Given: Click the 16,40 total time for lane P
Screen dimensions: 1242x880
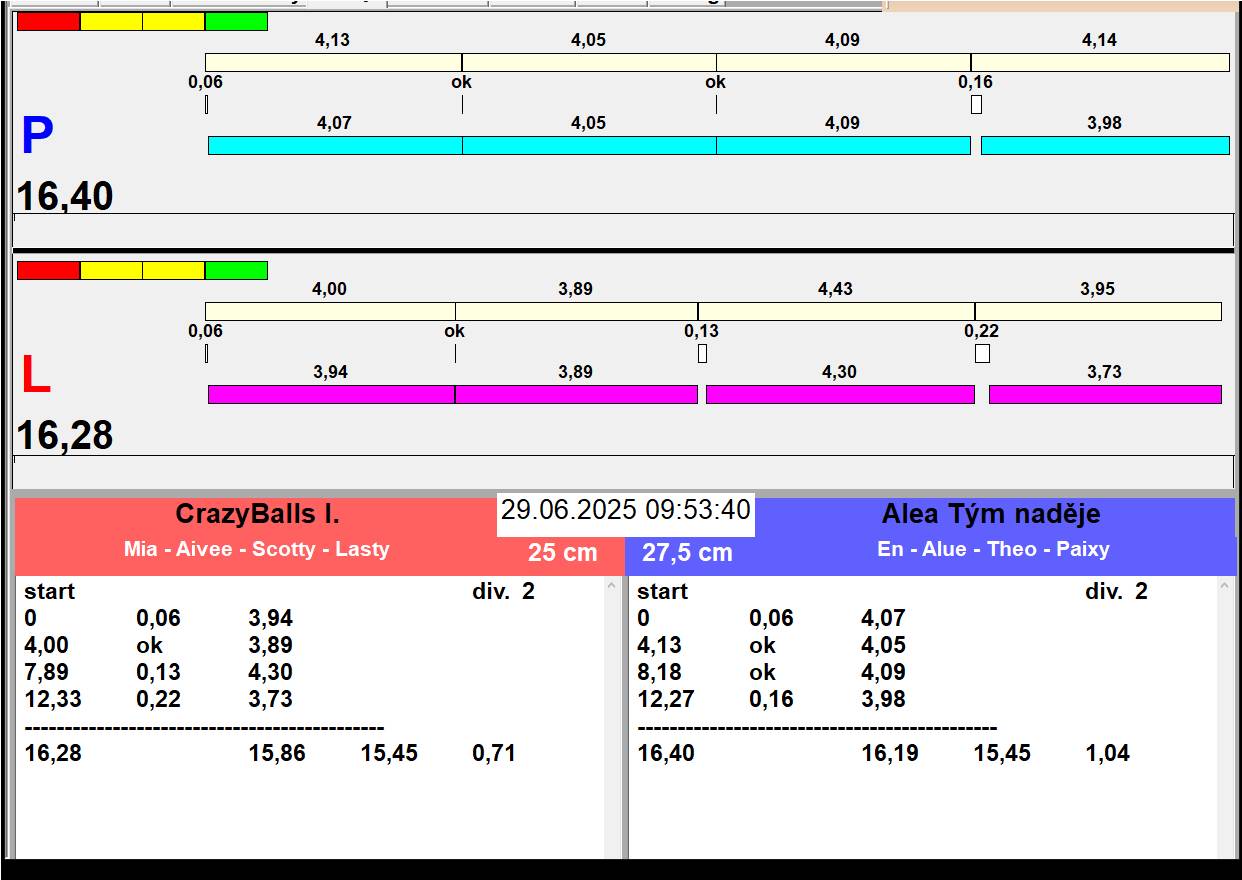Looking at the screenshot, I should (65, 196).
